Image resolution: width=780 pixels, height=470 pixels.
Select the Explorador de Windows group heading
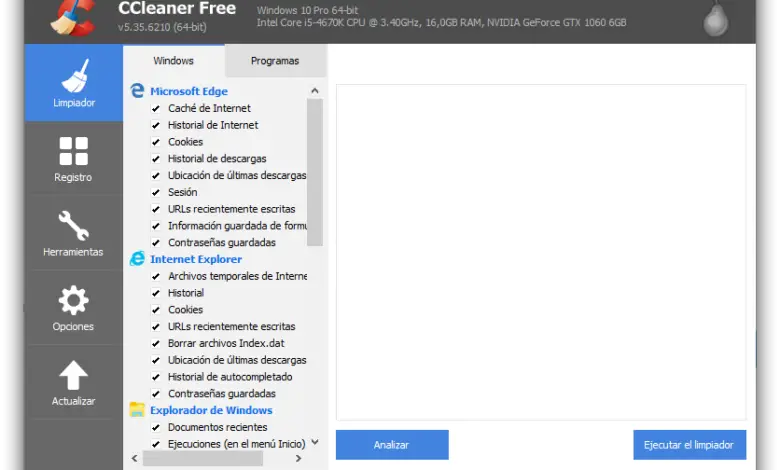[x=211, y=410]
